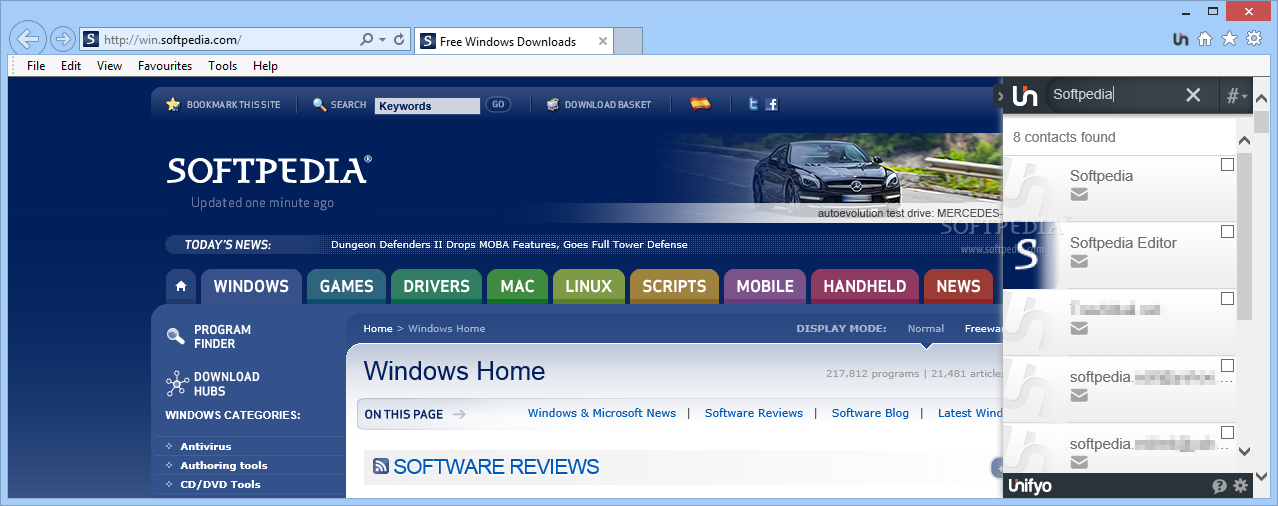Switch to the GAMES tab
Image resolution: width=1278 pixels, height=506 pixels.
(x=346, y=286)
